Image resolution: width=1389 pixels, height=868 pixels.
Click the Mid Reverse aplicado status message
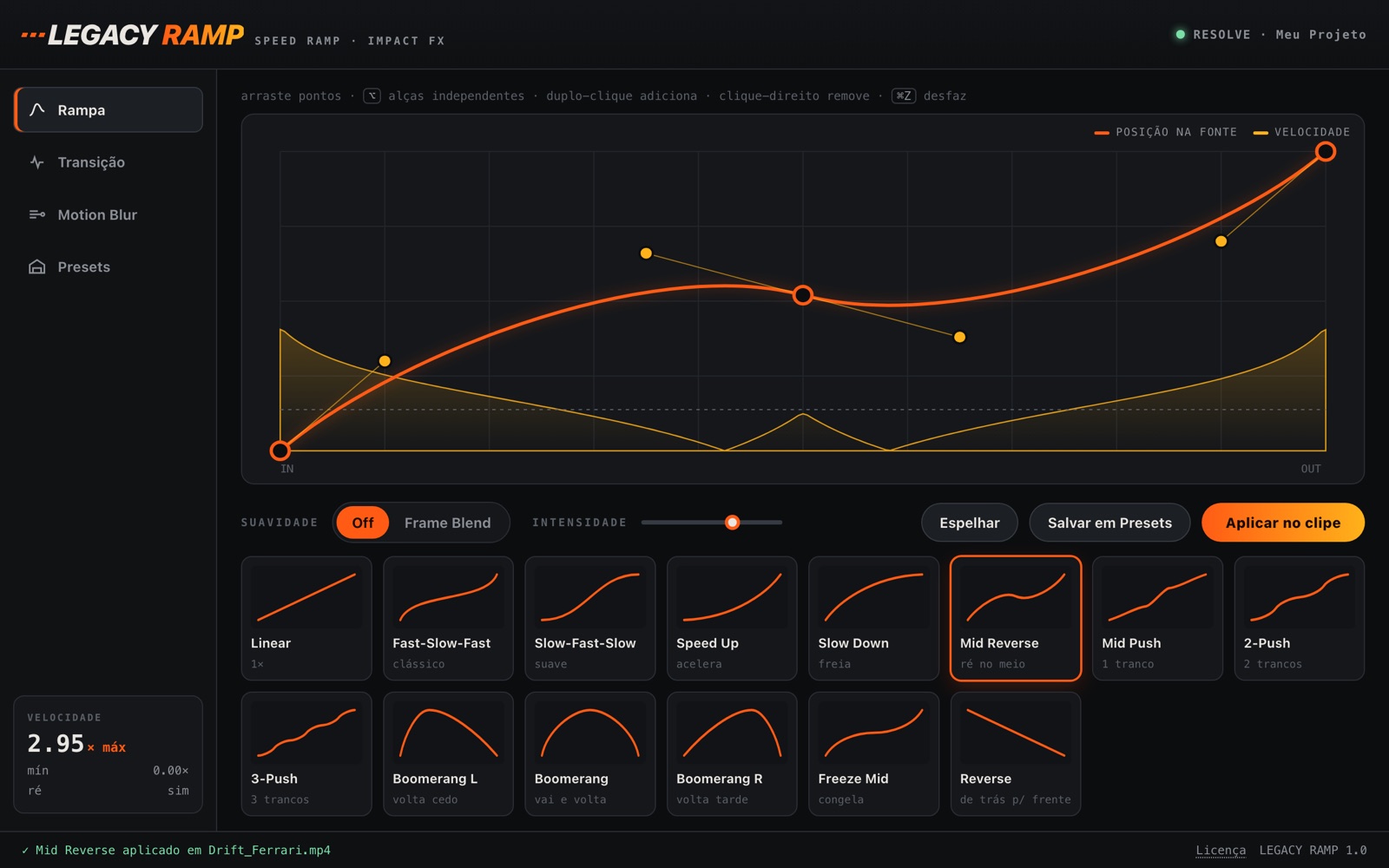pos(176,850)
